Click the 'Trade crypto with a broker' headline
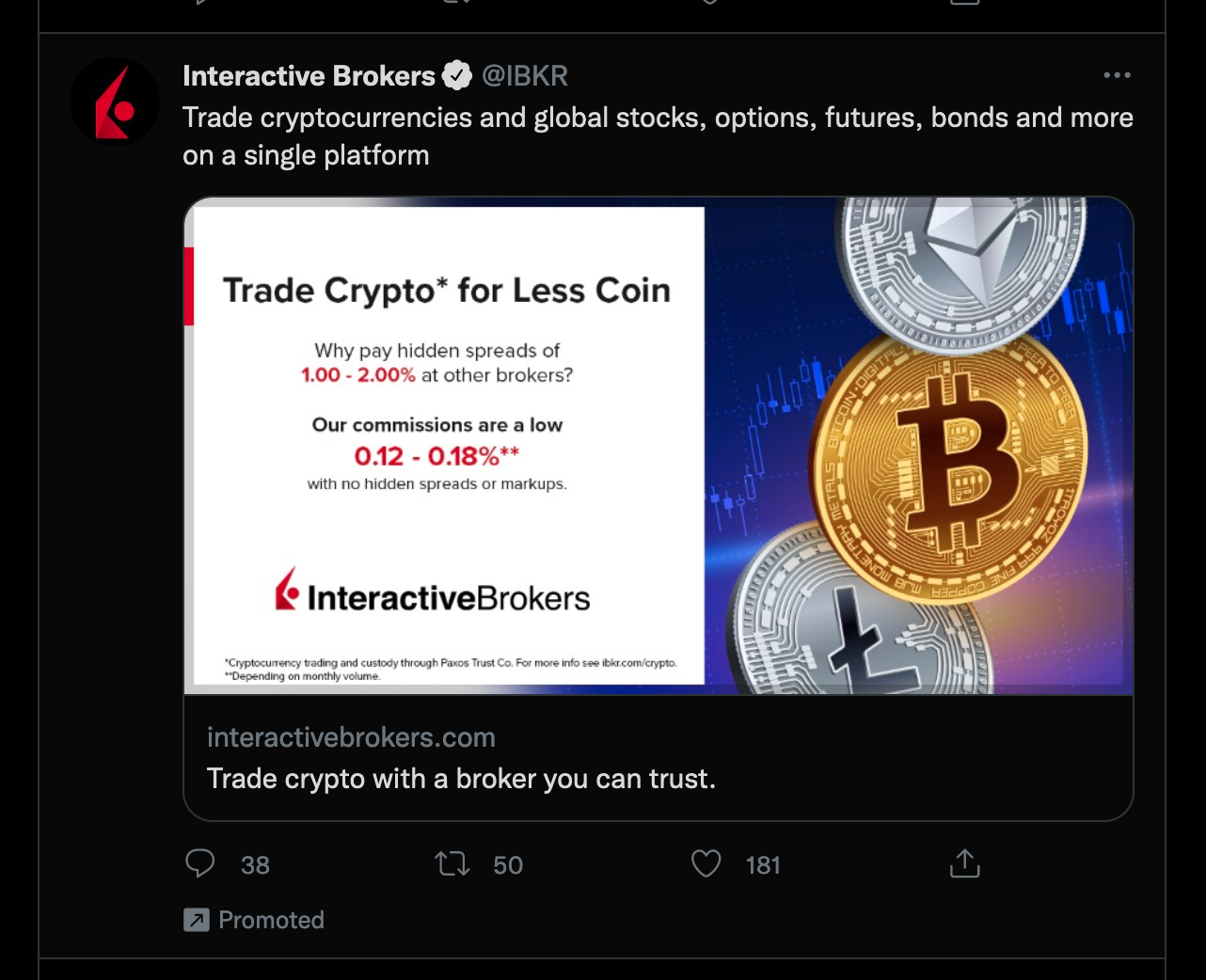Screen dimensions: 1206x980 [x=461, y=779]
